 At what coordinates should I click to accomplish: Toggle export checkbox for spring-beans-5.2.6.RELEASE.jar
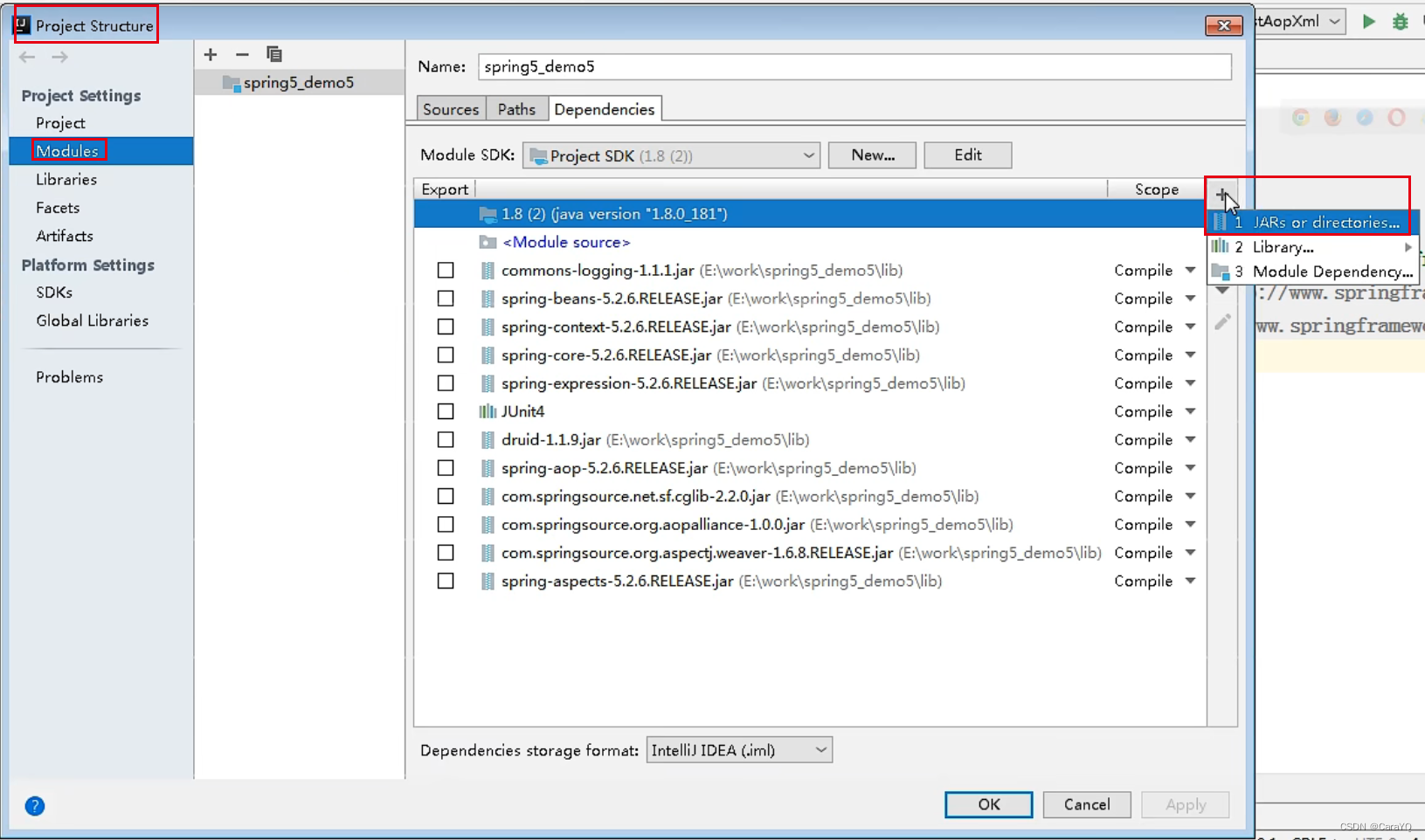point(446,299)
